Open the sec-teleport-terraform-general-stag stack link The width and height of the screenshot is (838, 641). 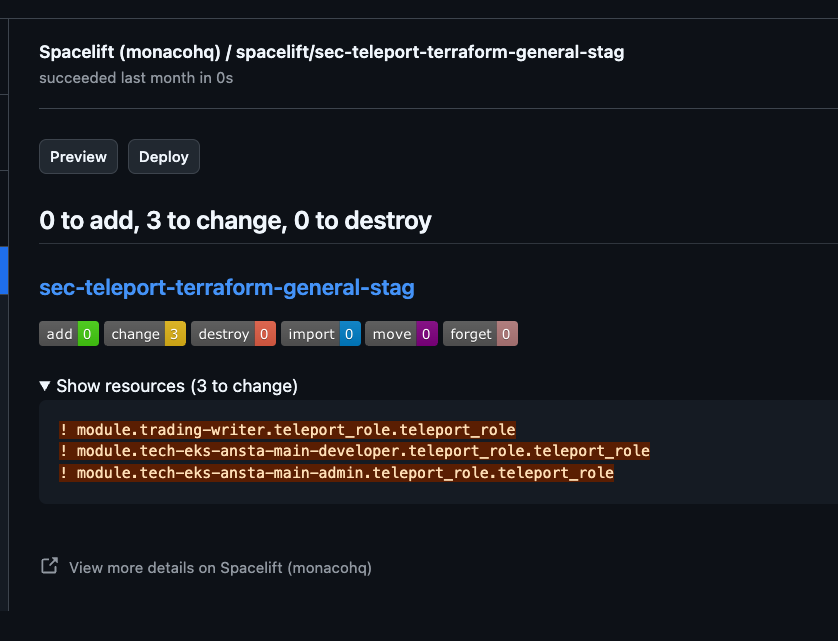(x=227, y=287)
